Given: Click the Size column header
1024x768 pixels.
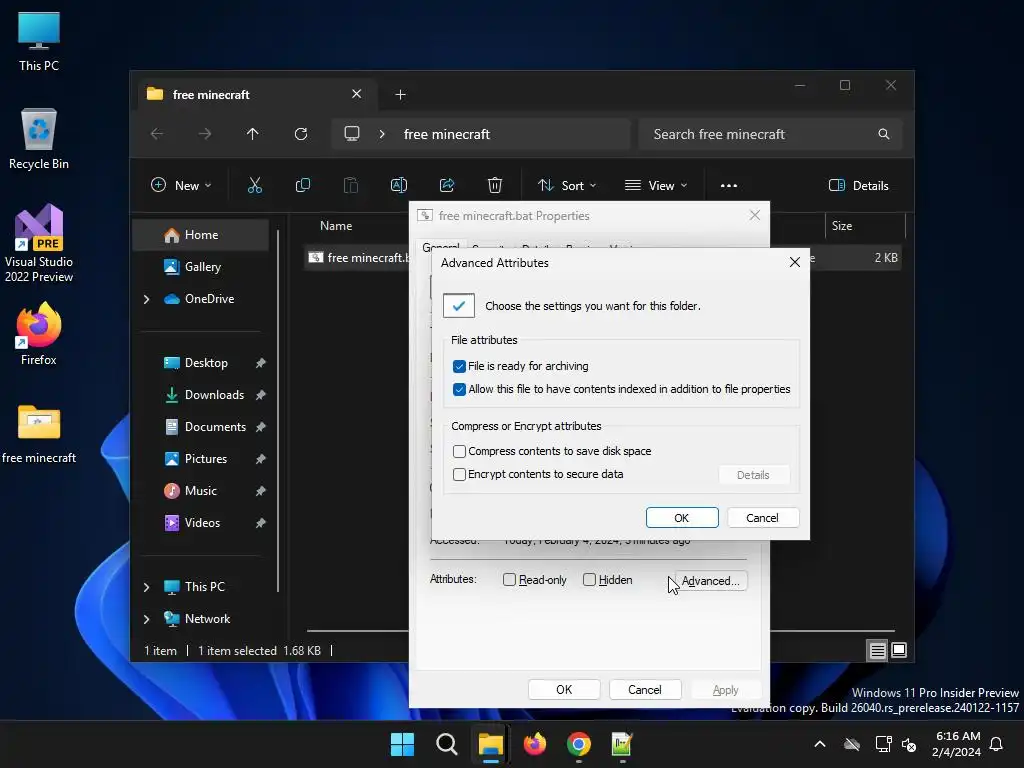Looking at the screenshot, I should pyautogui.click(x=842, y=226).
